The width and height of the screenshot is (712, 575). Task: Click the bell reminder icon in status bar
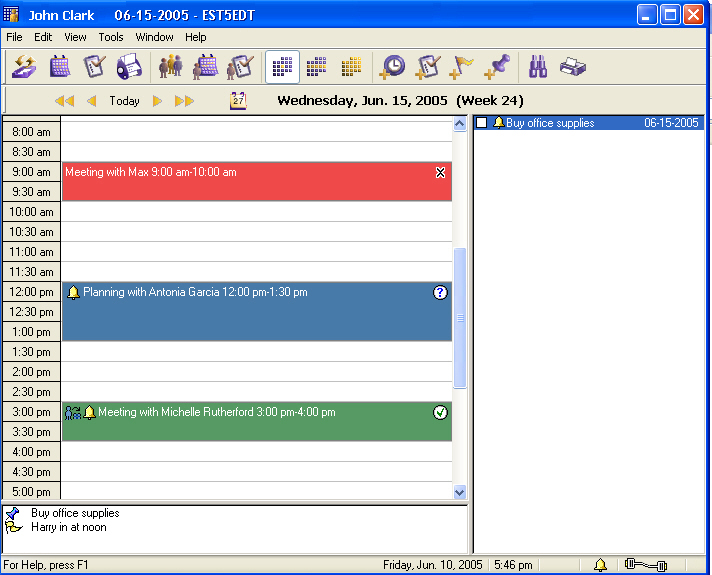point(600,565)
